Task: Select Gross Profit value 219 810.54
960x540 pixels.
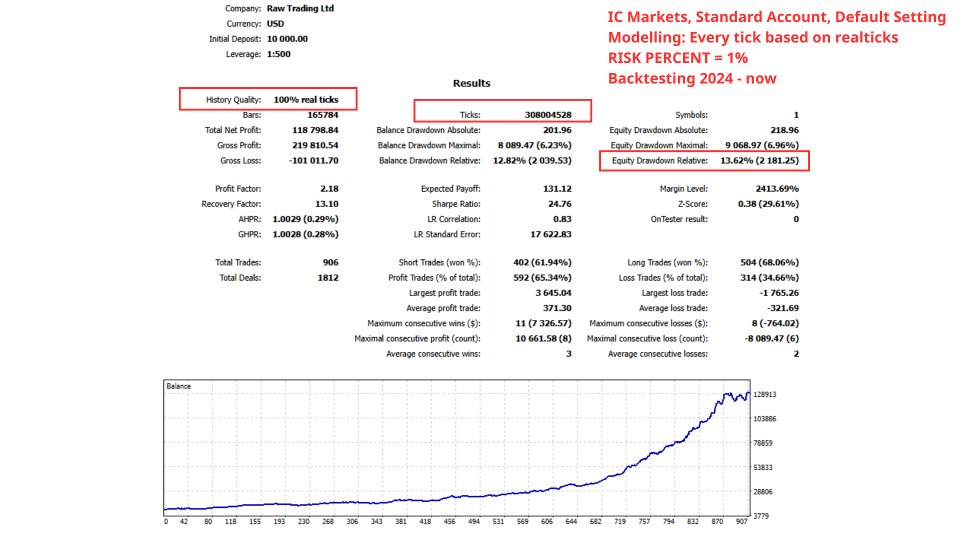Action: tap(315, 146)
